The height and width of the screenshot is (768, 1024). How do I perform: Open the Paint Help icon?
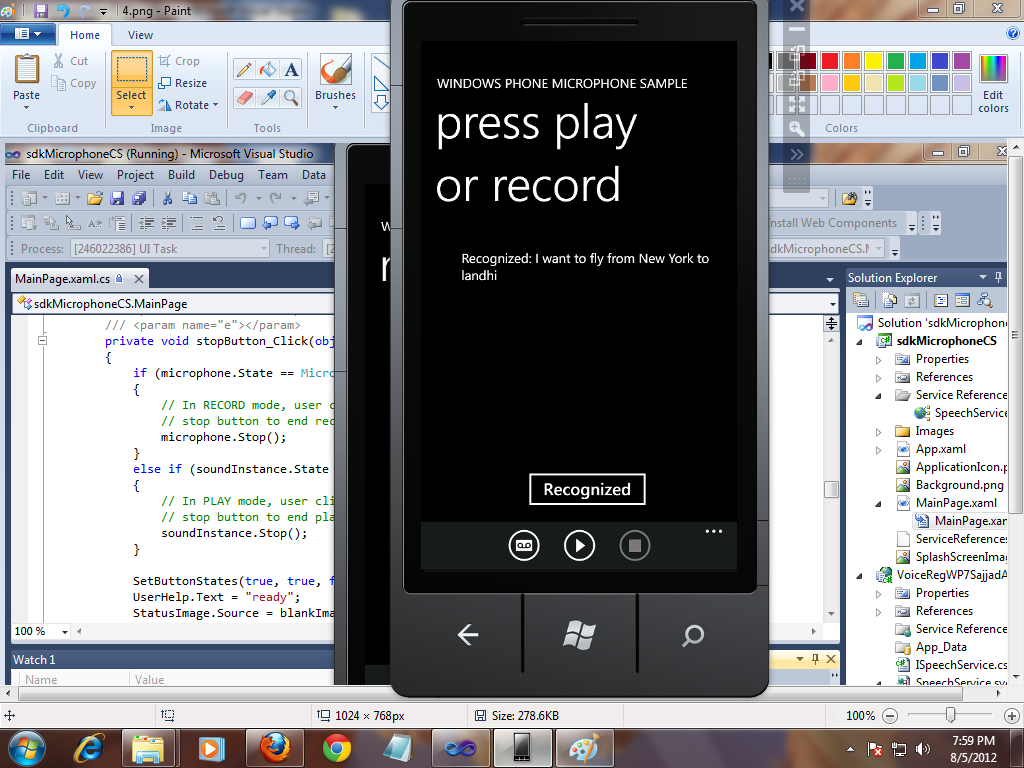tap(1013, 33)
